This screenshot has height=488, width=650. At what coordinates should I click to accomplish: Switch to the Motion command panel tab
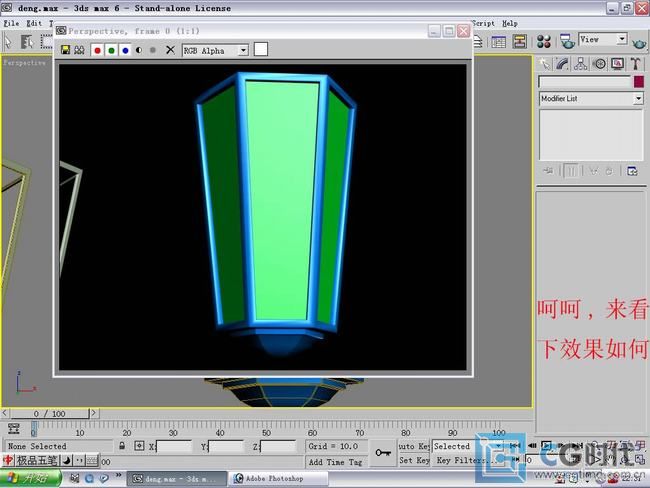click(x=599, y=64)
